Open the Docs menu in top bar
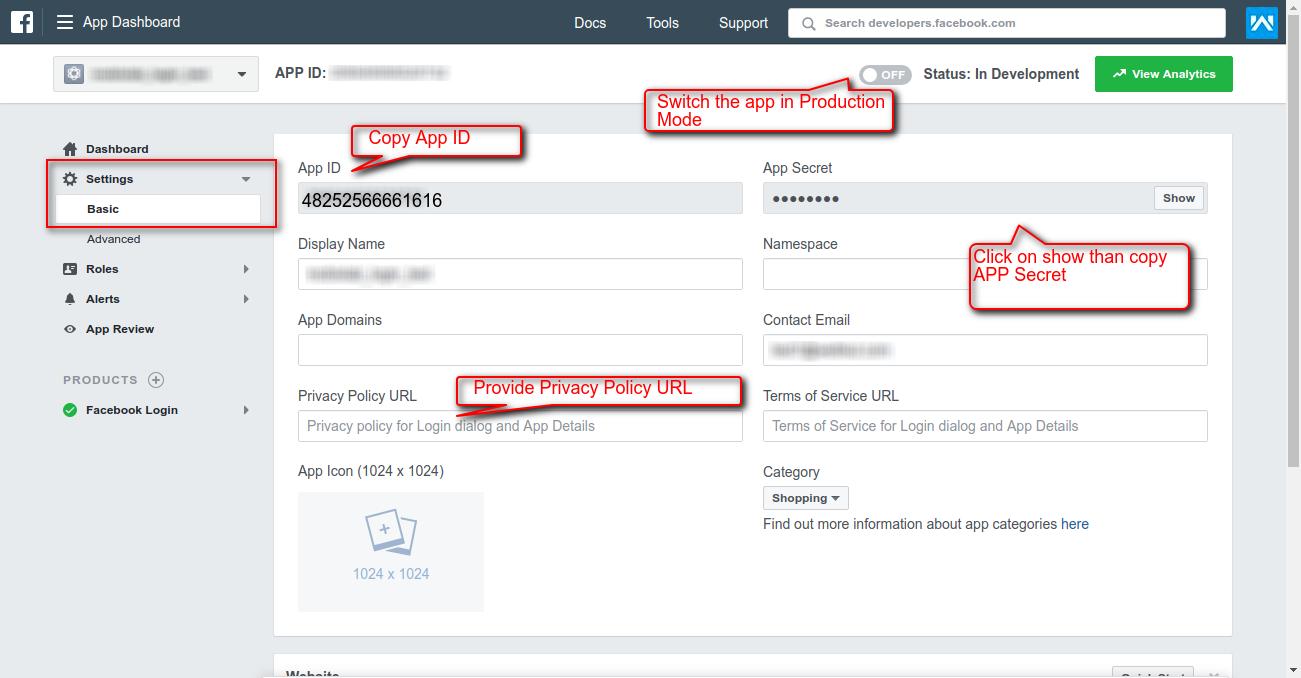1301x678 pixels. [x=590, y=23]
